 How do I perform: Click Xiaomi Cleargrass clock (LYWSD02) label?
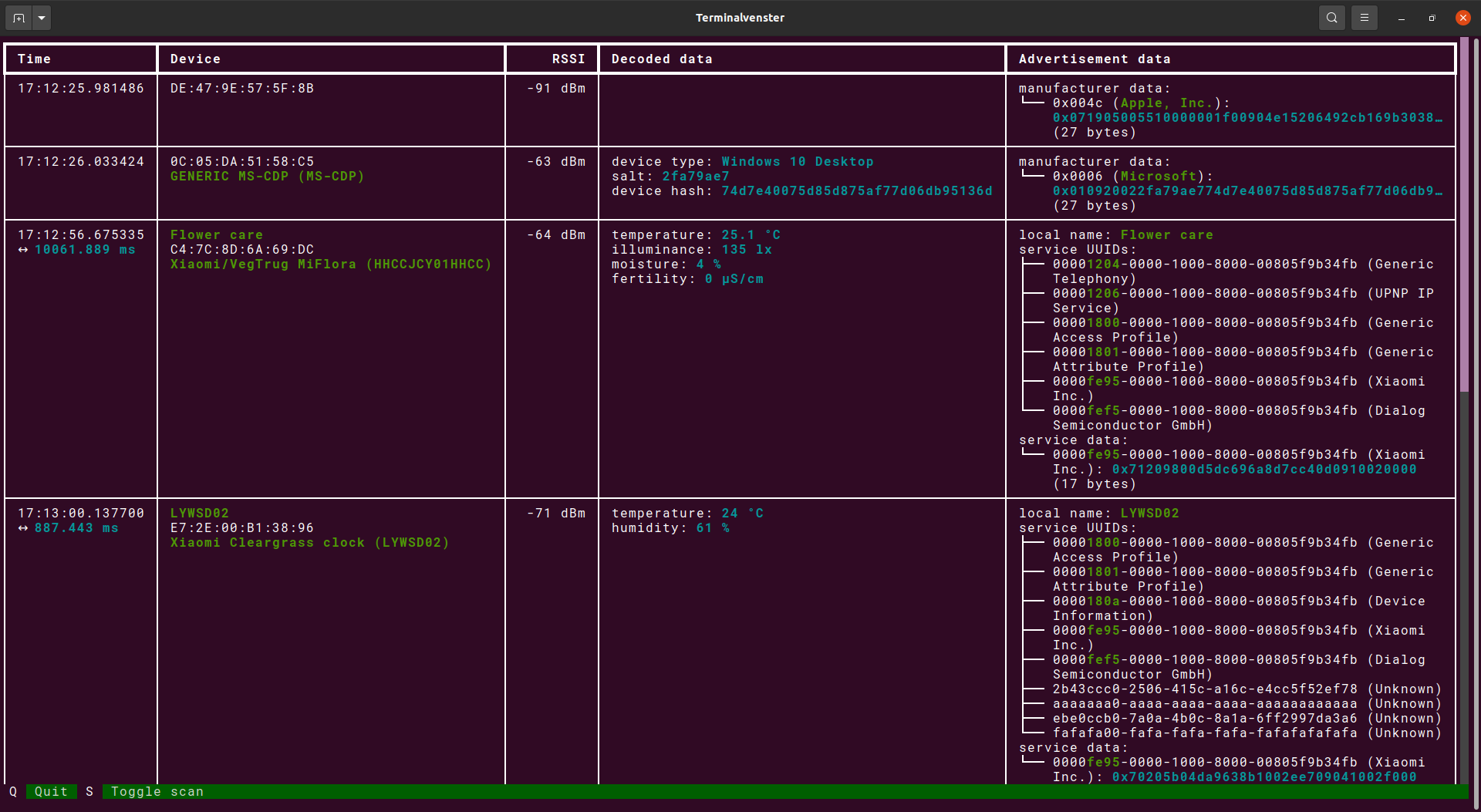coord(310,543)
